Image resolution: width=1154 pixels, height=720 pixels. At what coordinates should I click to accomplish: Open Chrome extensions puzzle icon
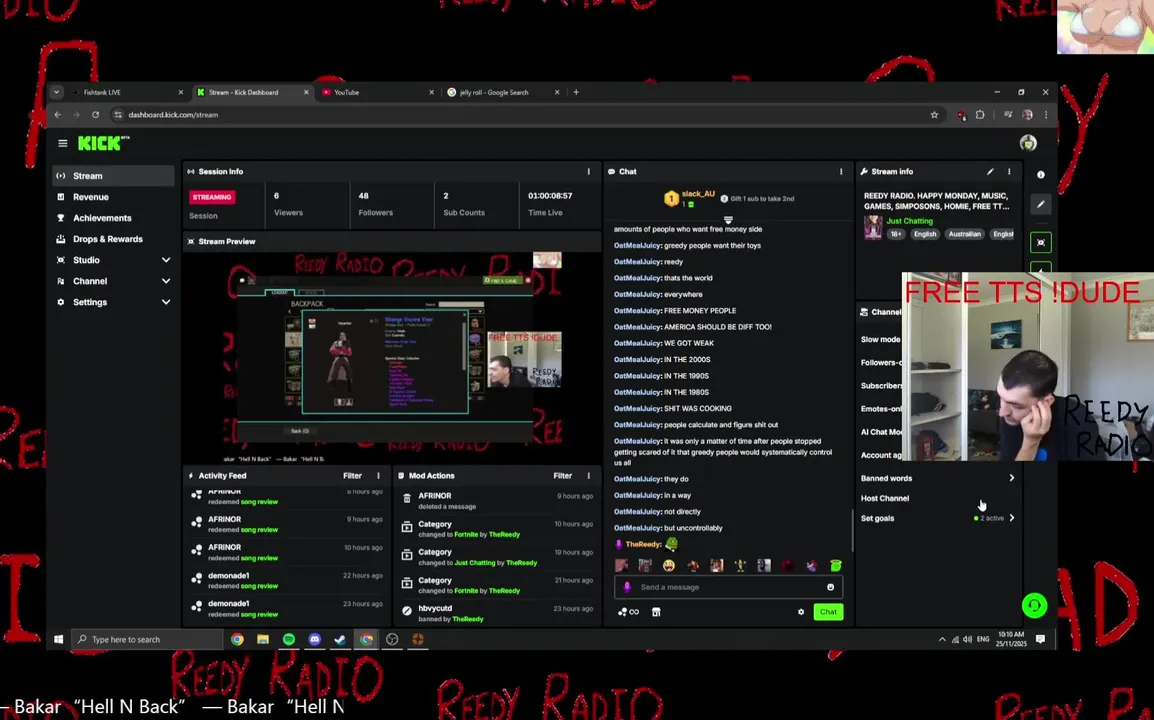point(980,115)
